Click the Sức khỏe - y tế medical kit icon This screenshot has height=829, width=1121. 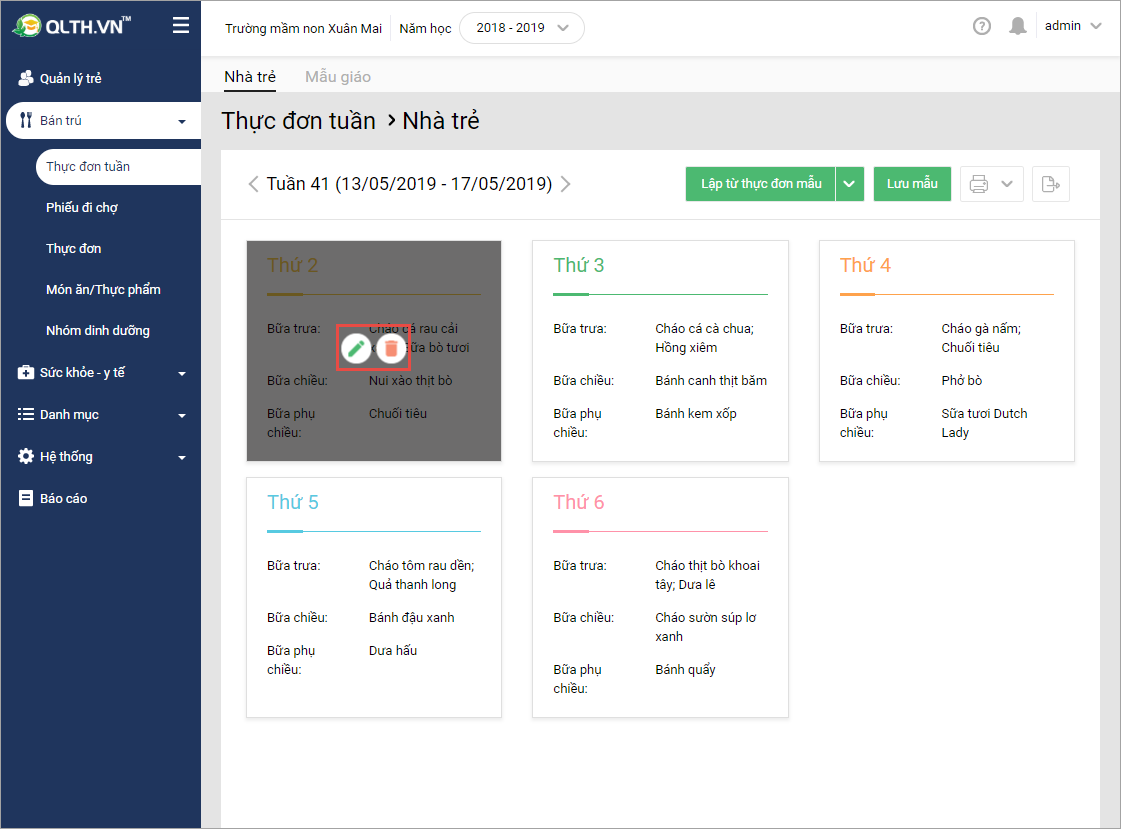[x=26, y=372]
